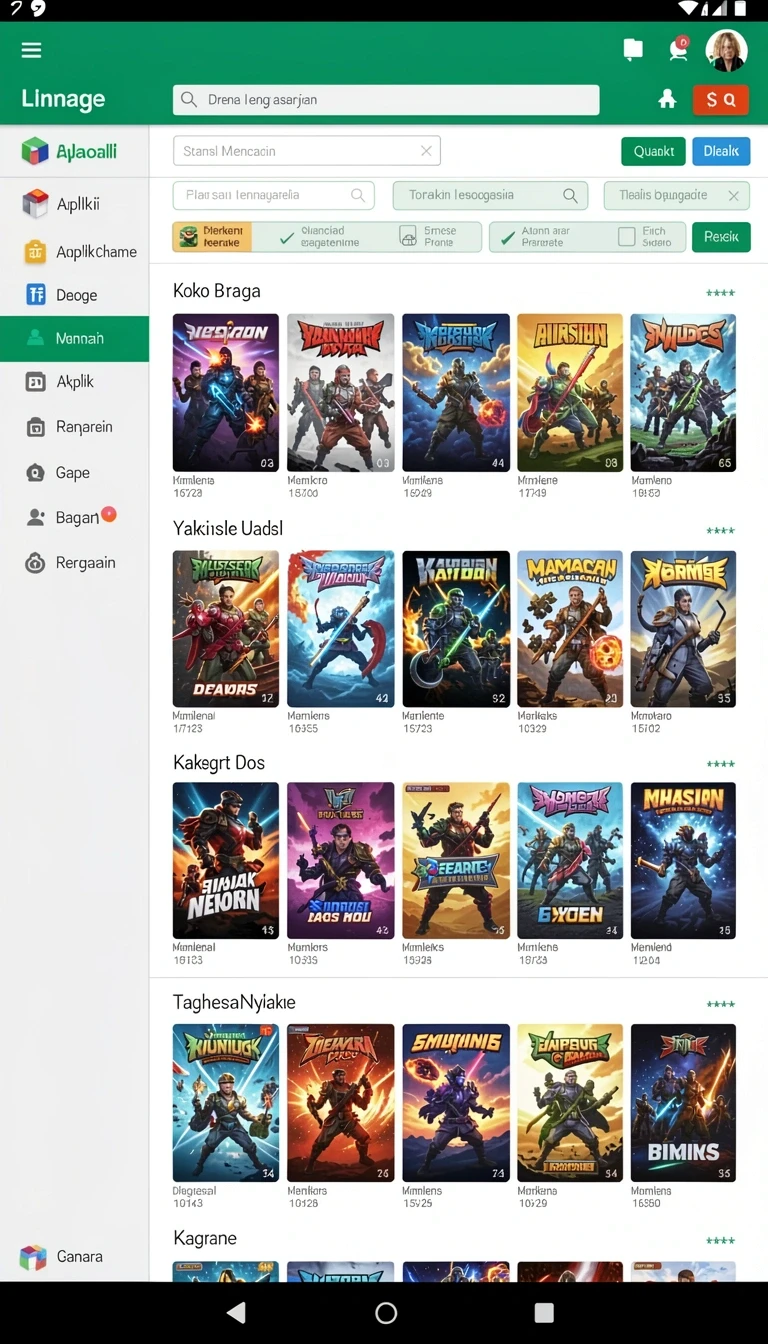768x1344 pixels.
Task: Click magnifier in Plansan lennayarelia field
Action: (358, 195)
